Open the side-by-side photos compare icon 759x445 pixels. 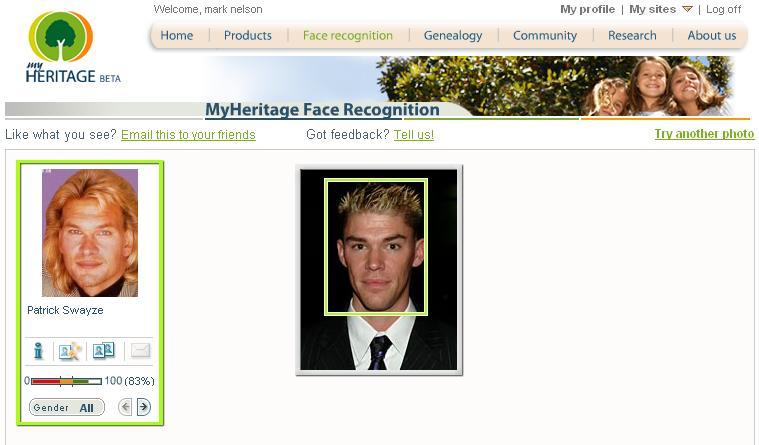(x=104, y=350)
